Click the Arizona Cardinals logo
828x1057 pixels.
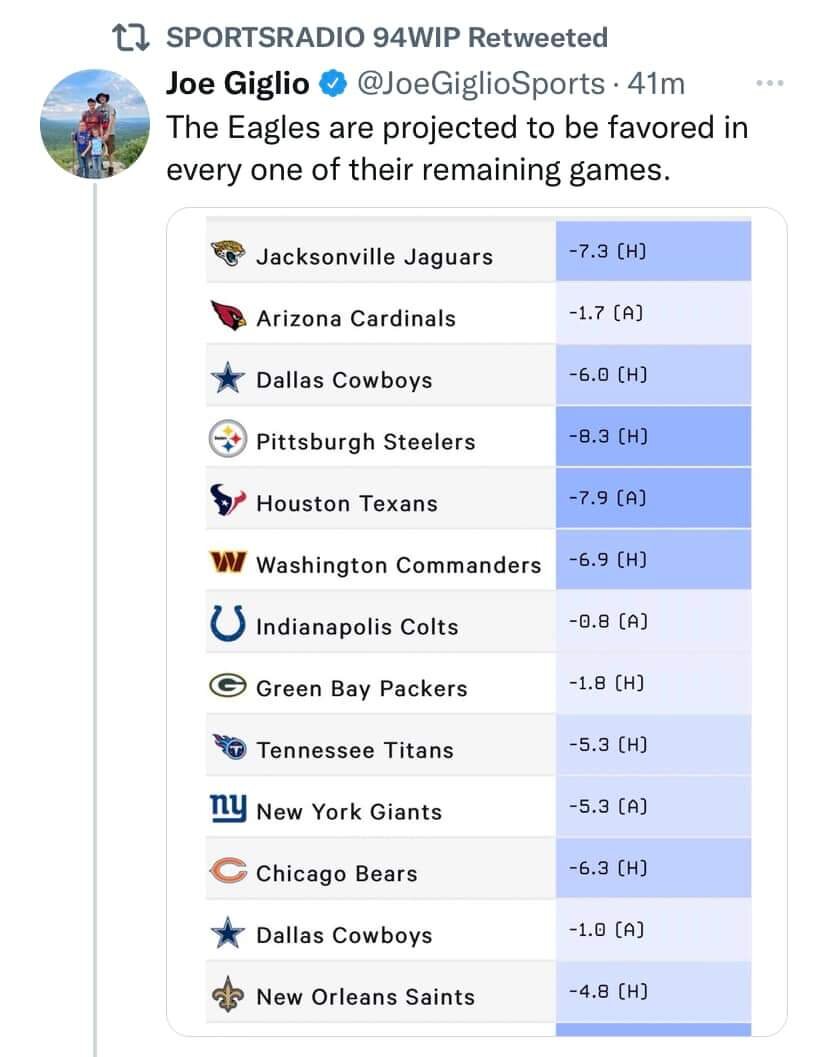[x=228, y=317]
